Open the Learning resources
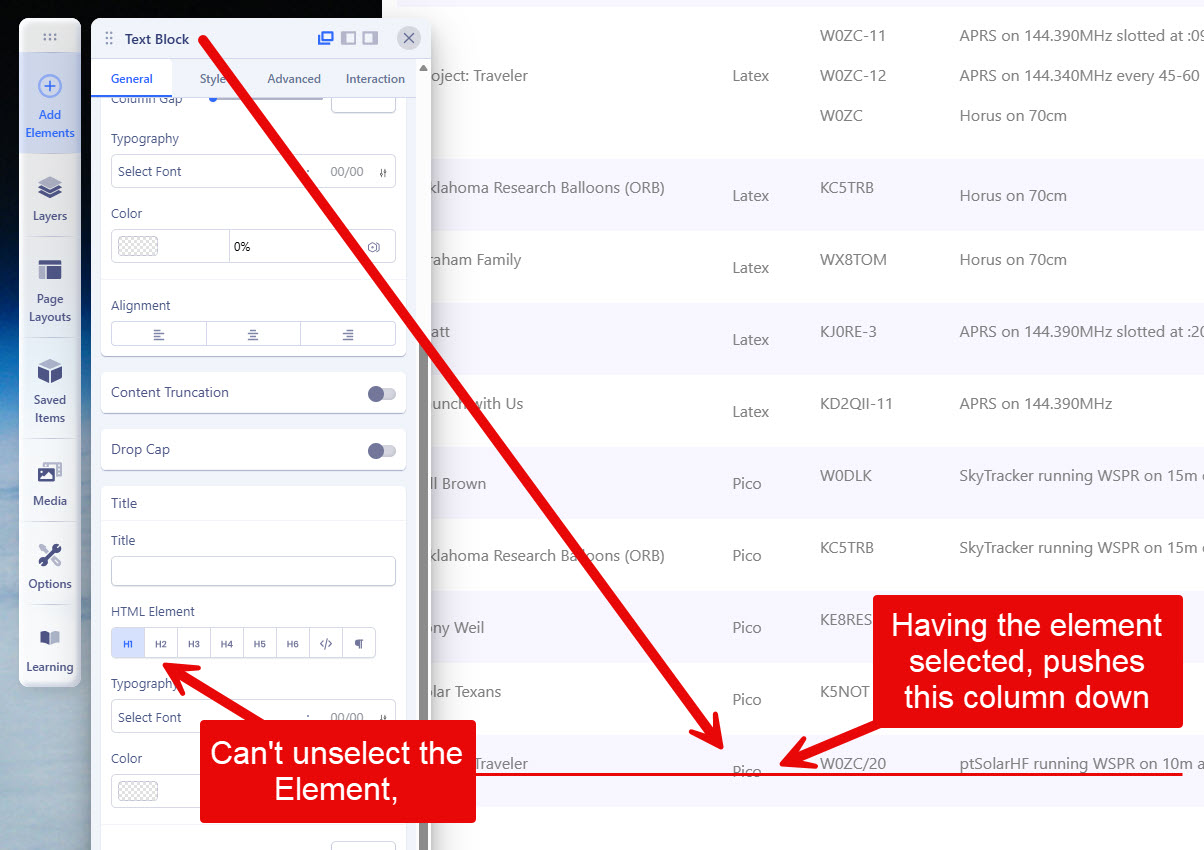The width and height of the screenshot is (1204, 850). (x=50, y=650)
